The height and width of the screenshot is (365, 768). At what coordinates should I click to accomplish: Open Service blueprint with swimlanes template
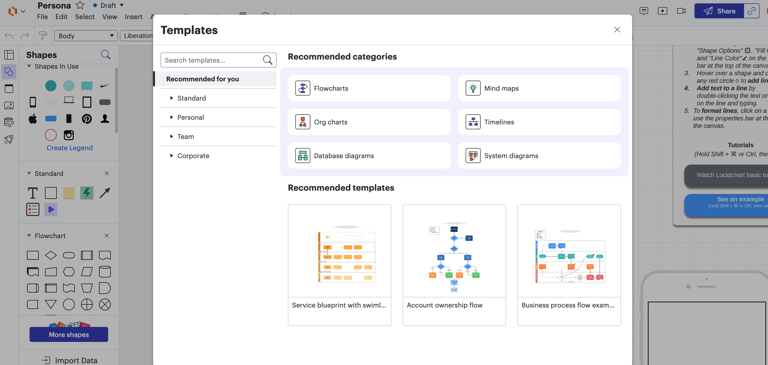tap(339, 265)
